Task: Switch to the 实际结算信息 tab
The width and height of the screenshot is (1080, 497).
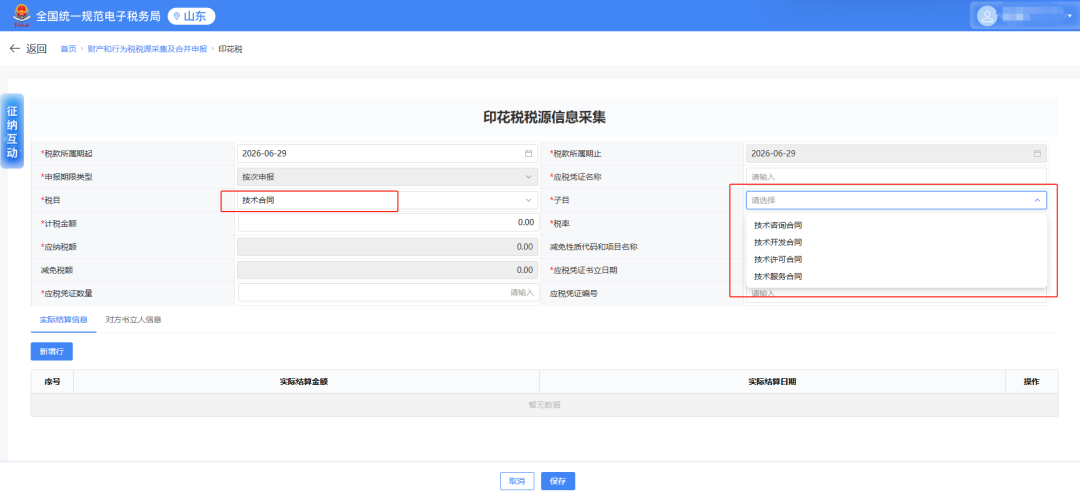Action: point(63,320)
